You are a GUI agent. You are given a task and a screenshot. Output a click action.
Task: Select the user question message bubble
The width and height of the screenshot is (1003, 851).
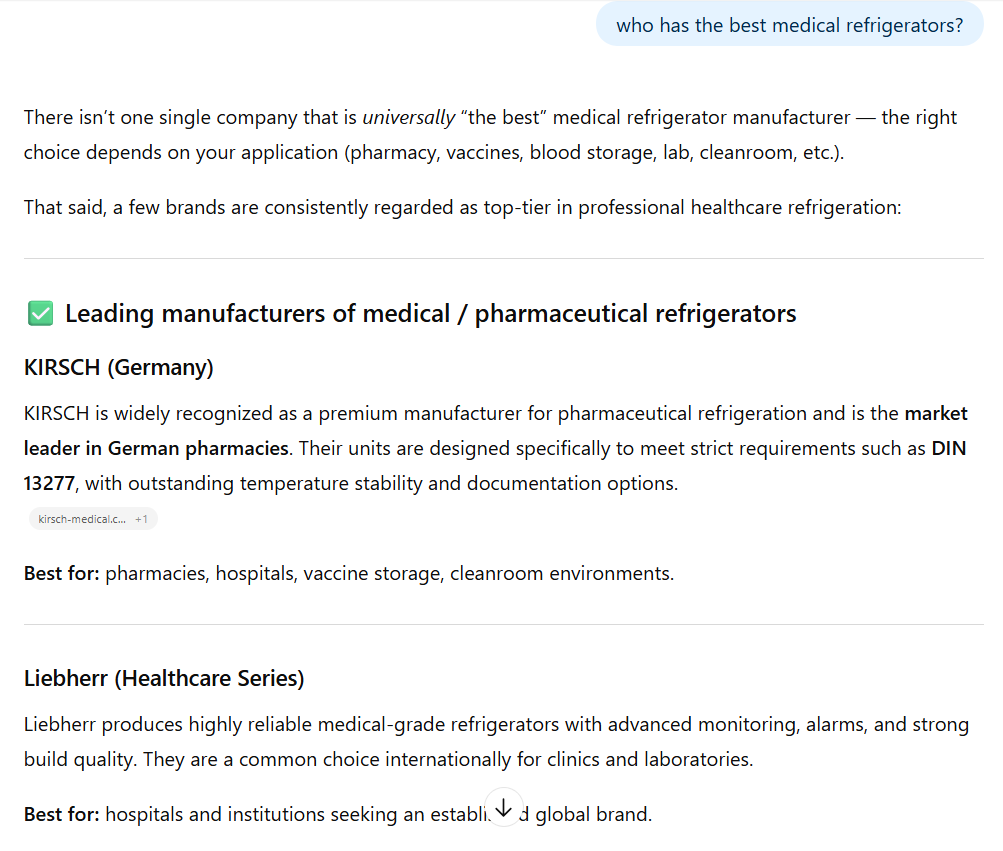pos(789,25)
